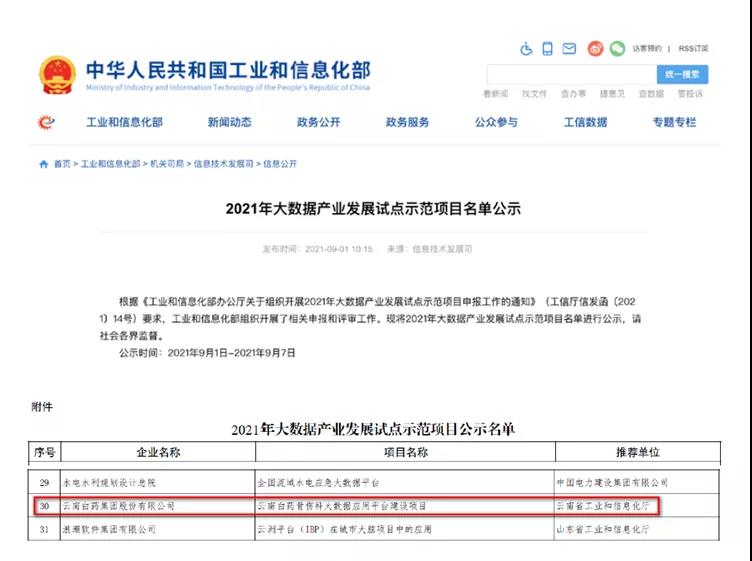Click row number 31 cell
The image size is (752, 561).
45,529
